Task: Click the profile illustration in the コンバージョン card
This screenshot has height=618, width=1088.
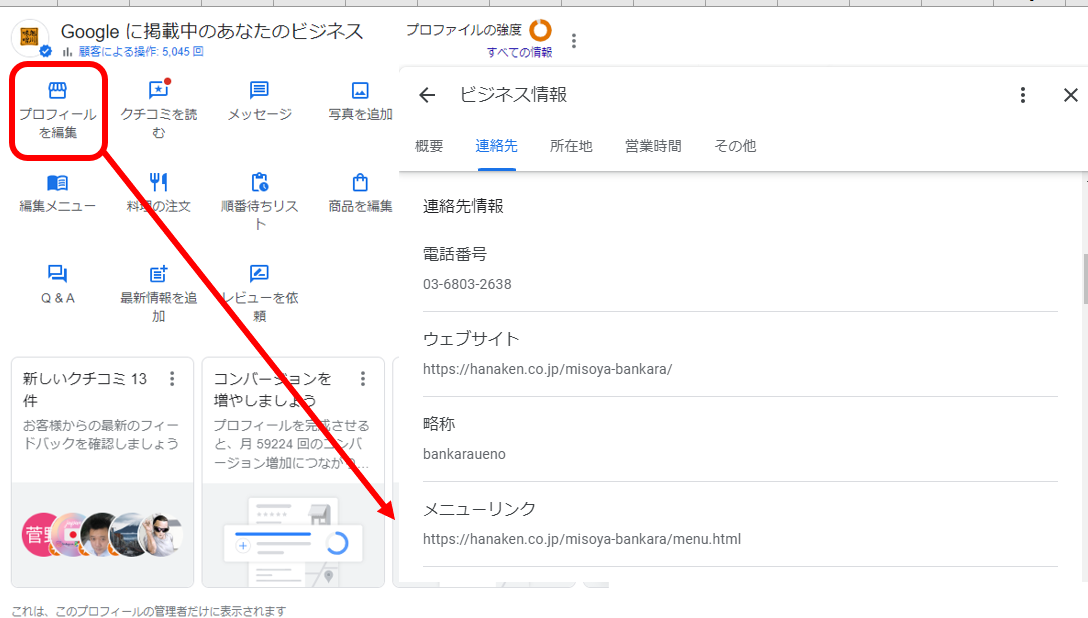Action: (293, 540)
